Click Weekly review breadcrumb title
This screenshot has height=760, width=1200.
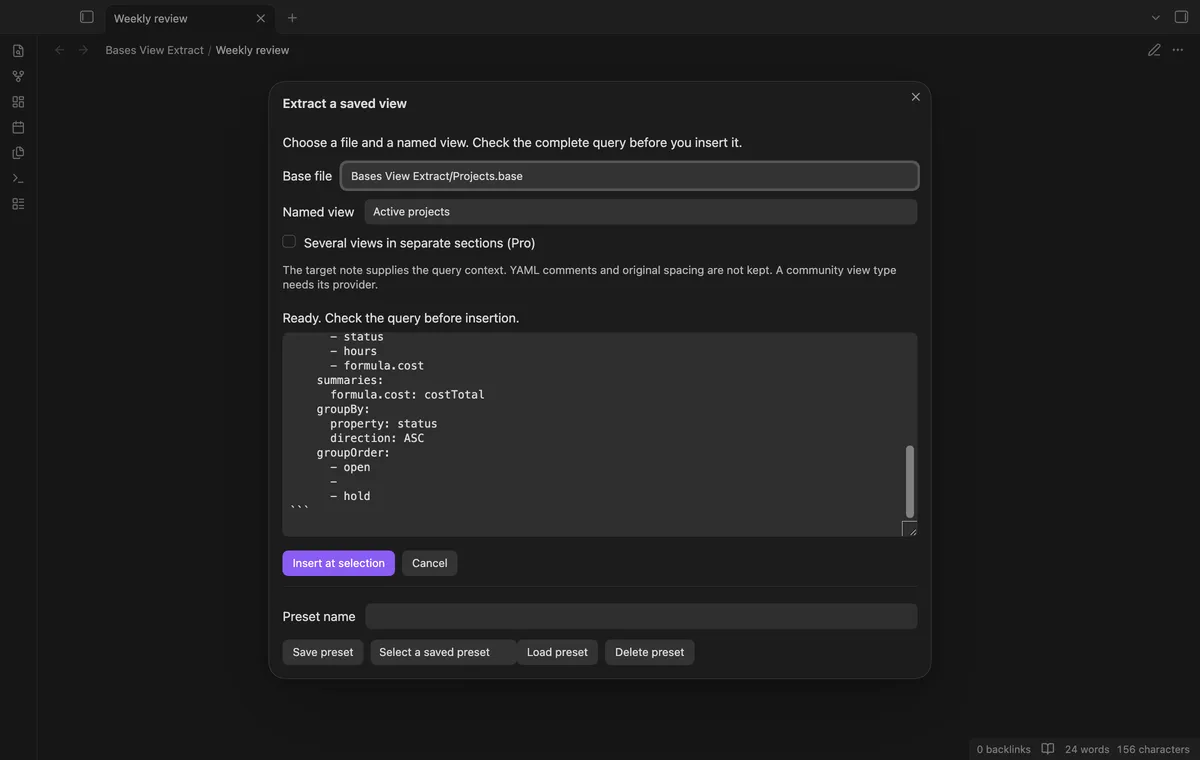click(x=252, y=50)
